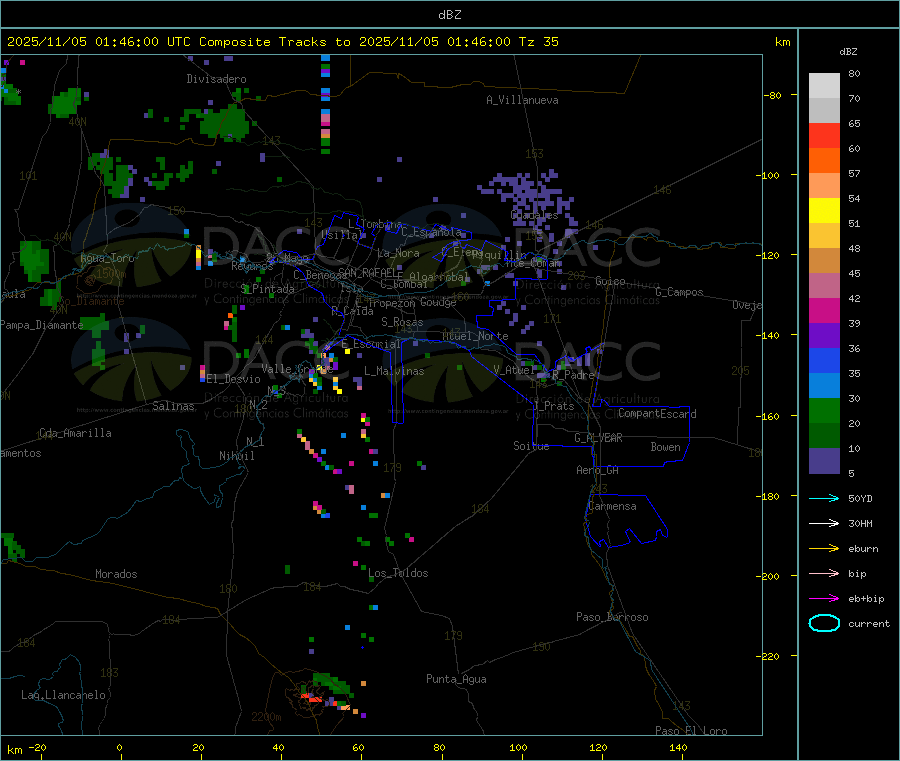Click the eburn yellow arrow legend icon

coord(824,548)
